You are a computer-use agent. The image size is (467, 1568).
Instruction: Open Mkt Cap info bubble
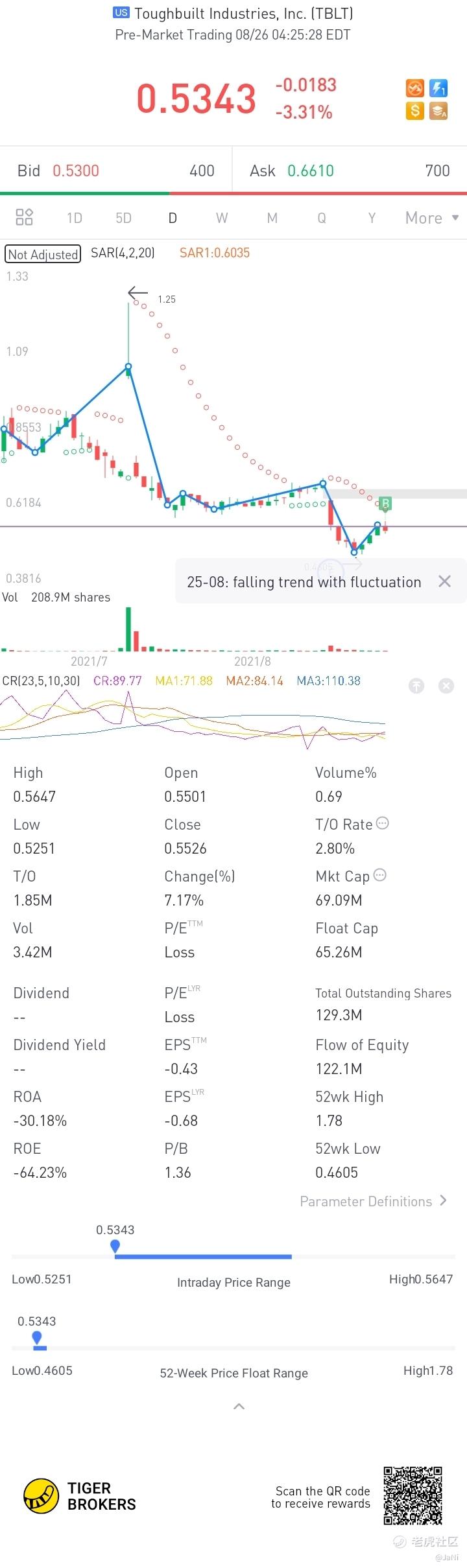380,875
